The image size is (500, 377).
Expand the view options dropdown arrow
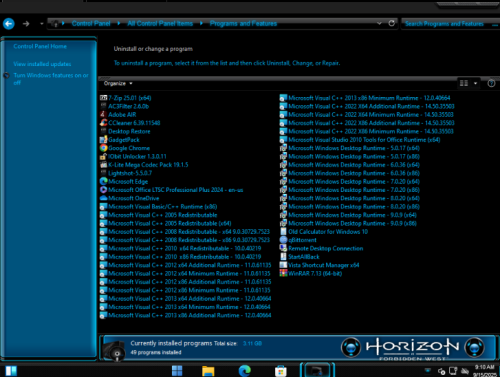(475, 83)
